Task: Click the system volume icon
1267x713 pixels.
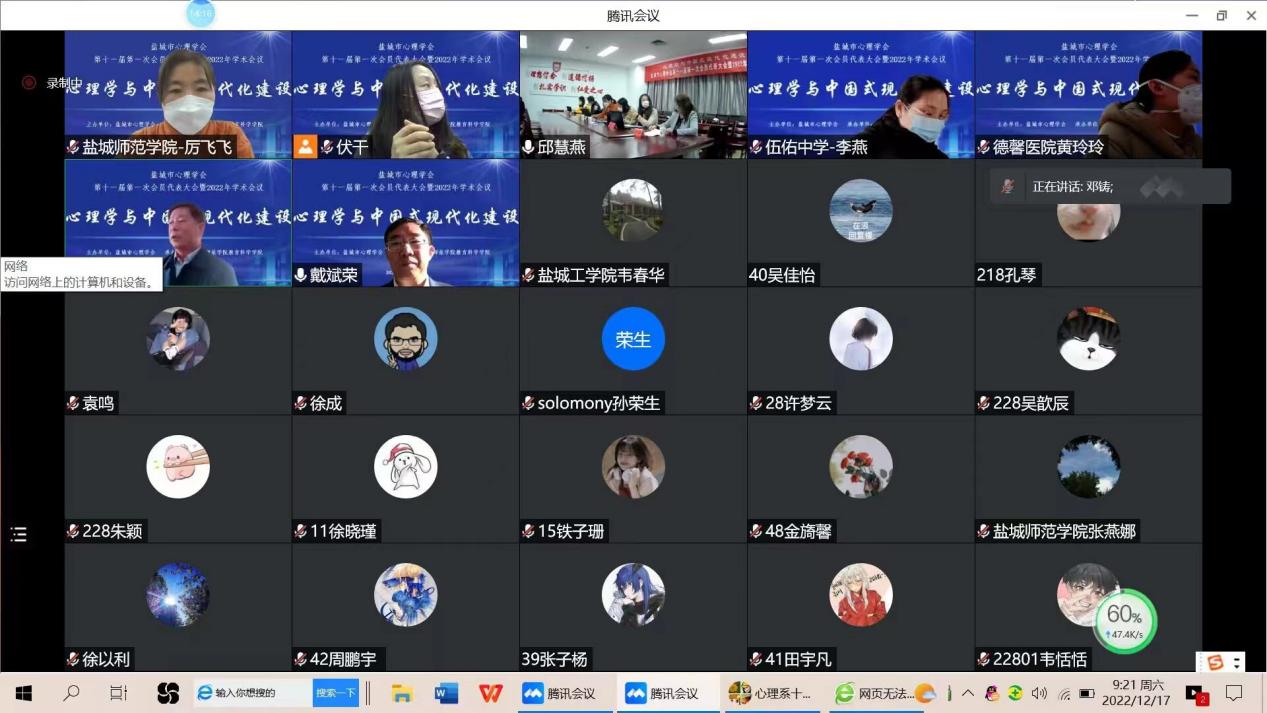Action: [x=1039, y=693]
